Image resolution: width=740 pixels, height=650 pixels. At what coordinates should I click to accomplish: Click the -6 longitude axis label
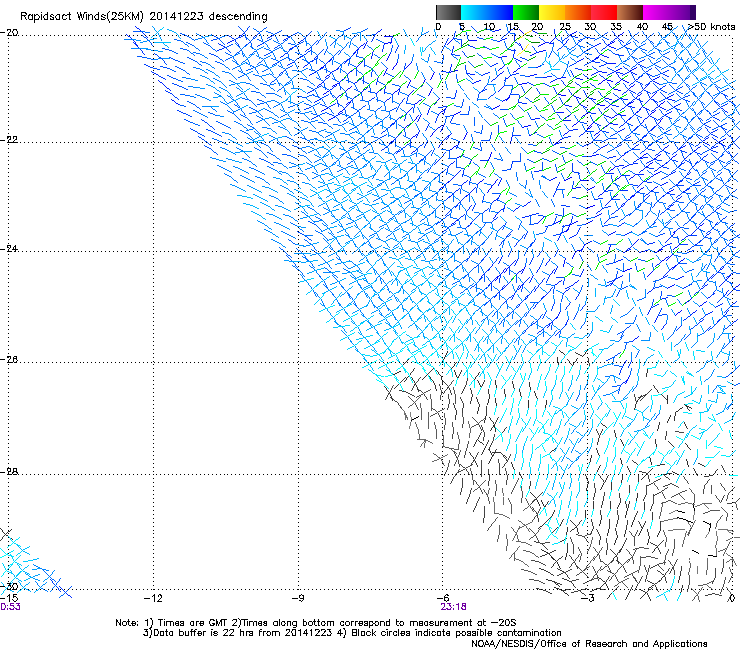click(442, 598)
